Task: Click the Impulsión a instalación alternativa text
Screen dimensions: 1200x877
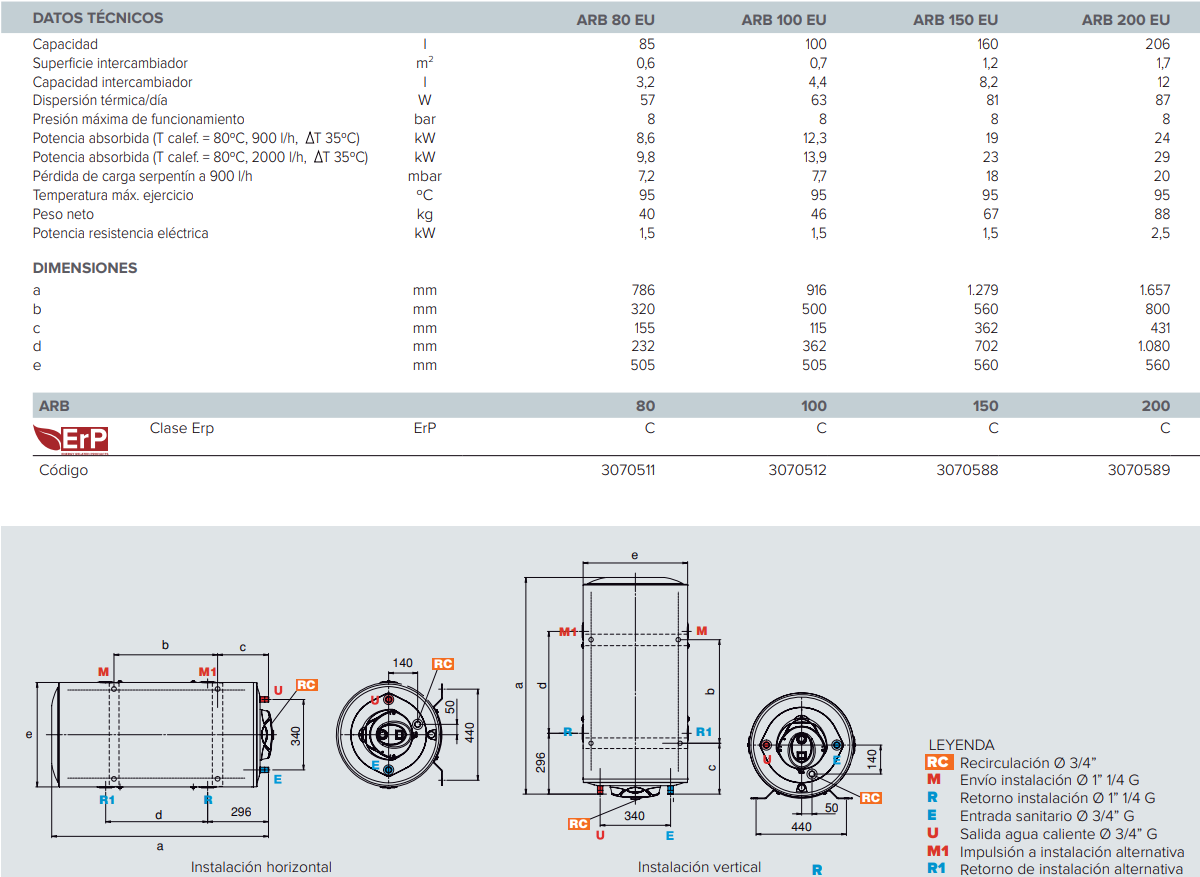Action: (1071, 852)
